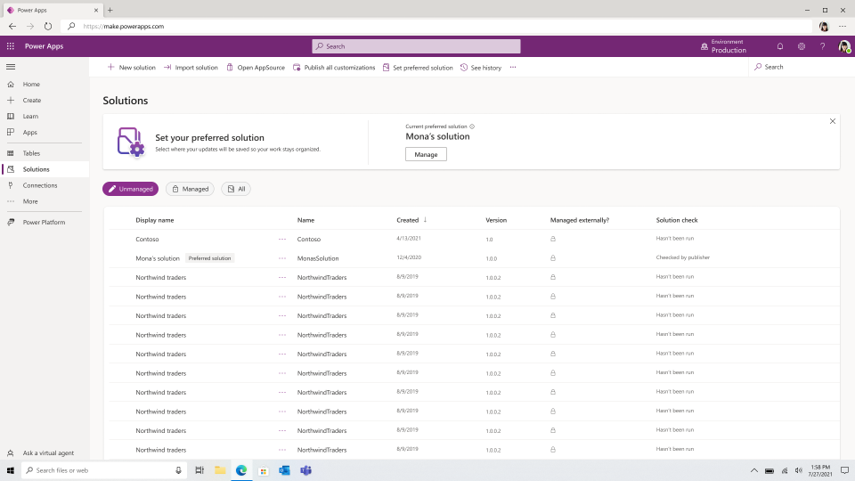
Task: Select the Unmanaged filter pill
Action: pos(130,189)
